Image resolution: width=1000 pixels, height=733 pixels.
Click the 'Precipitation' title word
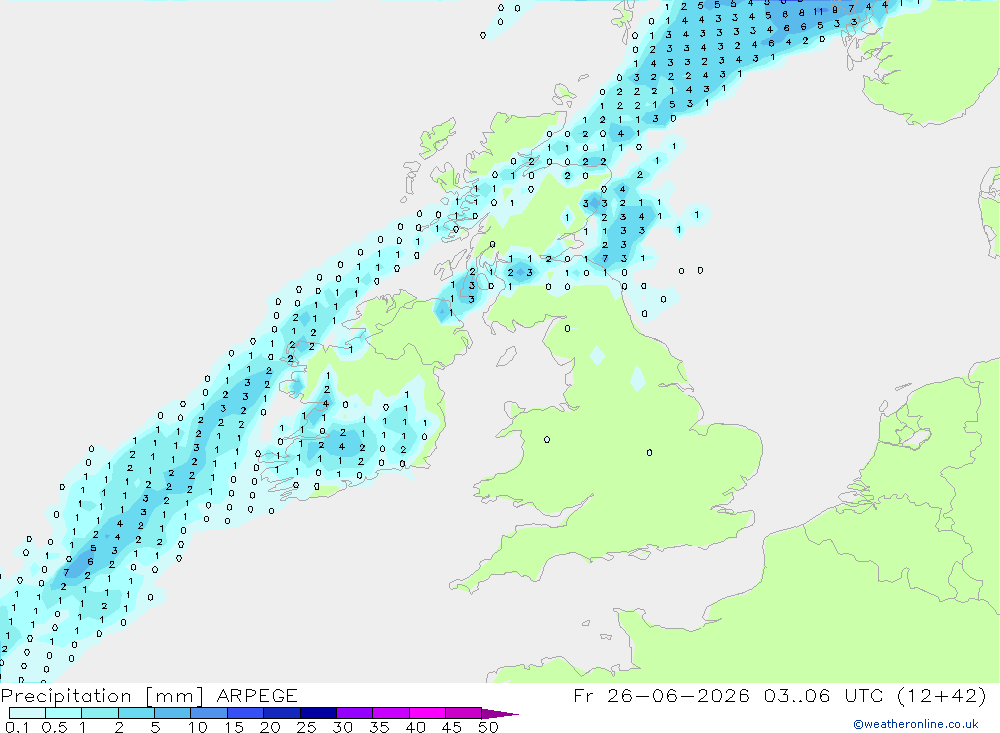[x=66, y=695]
